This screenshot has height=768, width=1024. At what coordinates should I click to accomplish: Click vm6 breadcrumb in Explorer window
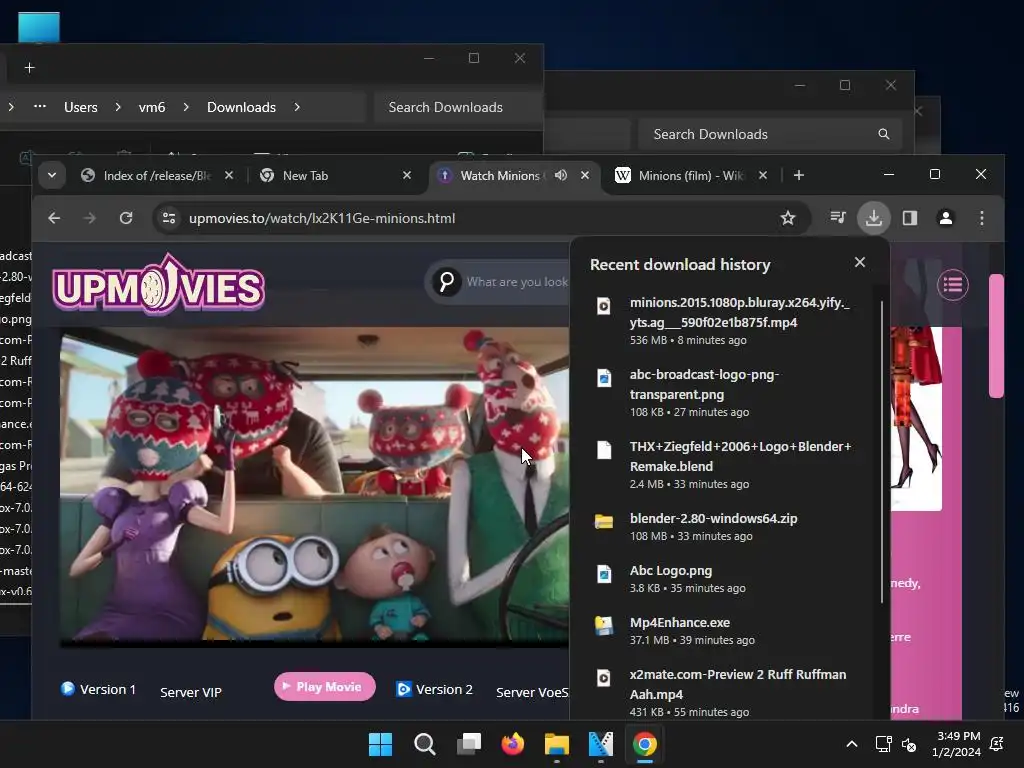(x=152, y=107)
